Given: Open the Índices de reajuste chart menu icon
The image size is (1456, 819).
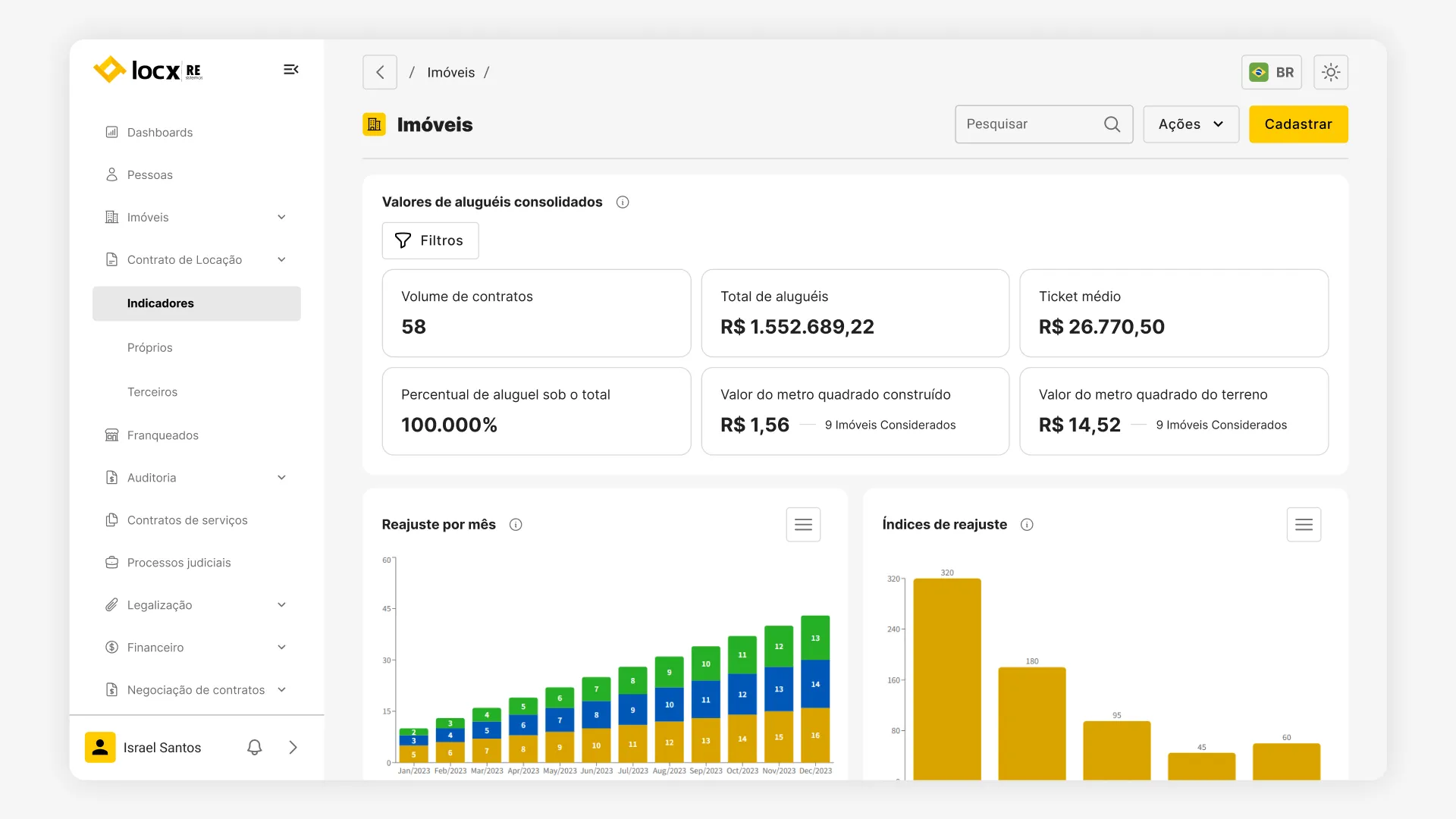Looking at the screenshot, I should [x=1304, y=524].
